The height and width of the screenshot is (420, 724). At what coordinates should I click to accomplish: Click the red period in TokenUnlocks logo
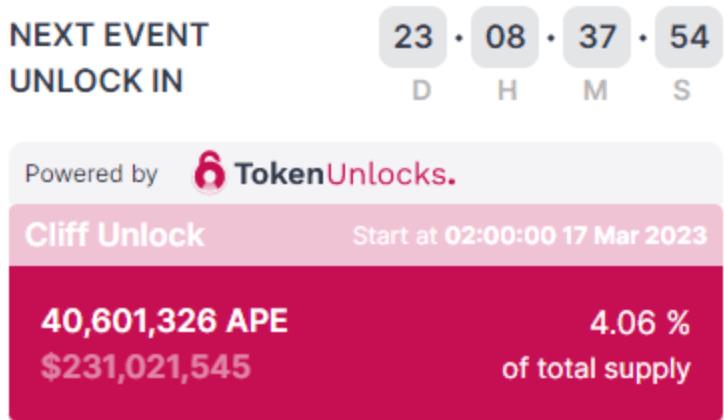[x=452, y=182]
